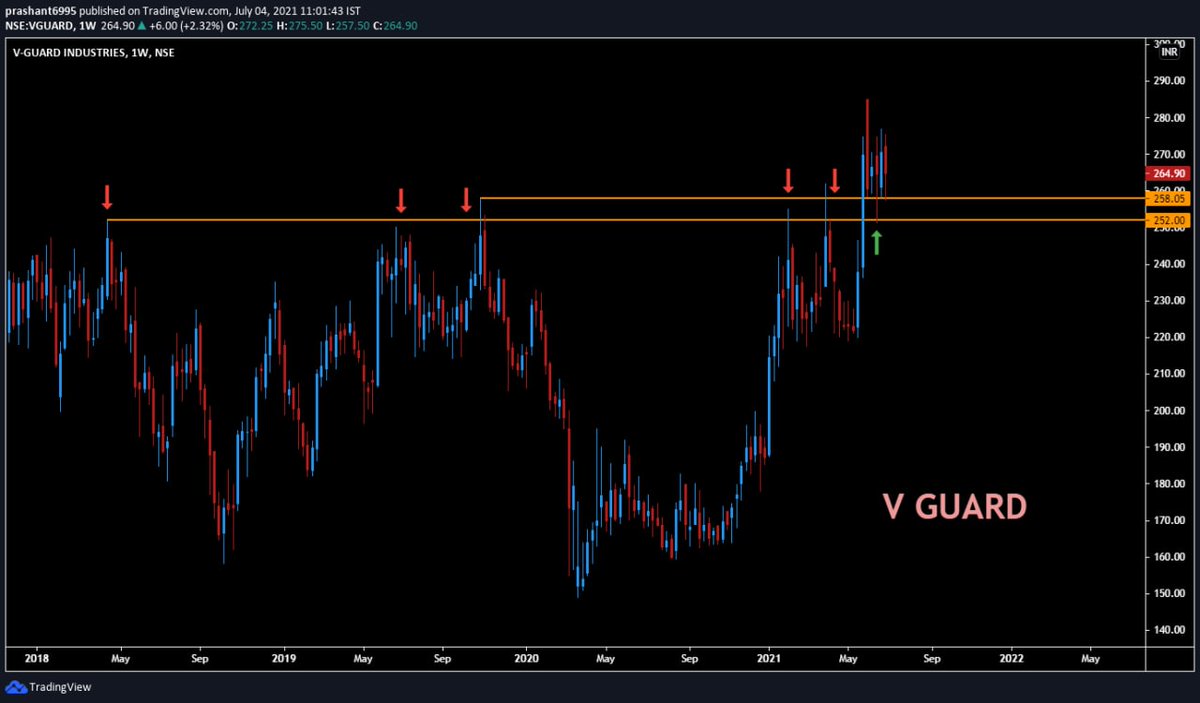Click the pink "V GUARD" text annotation
Image resolution: width=1200 pixels, height=703 pixels.
[x=954, y=507]
